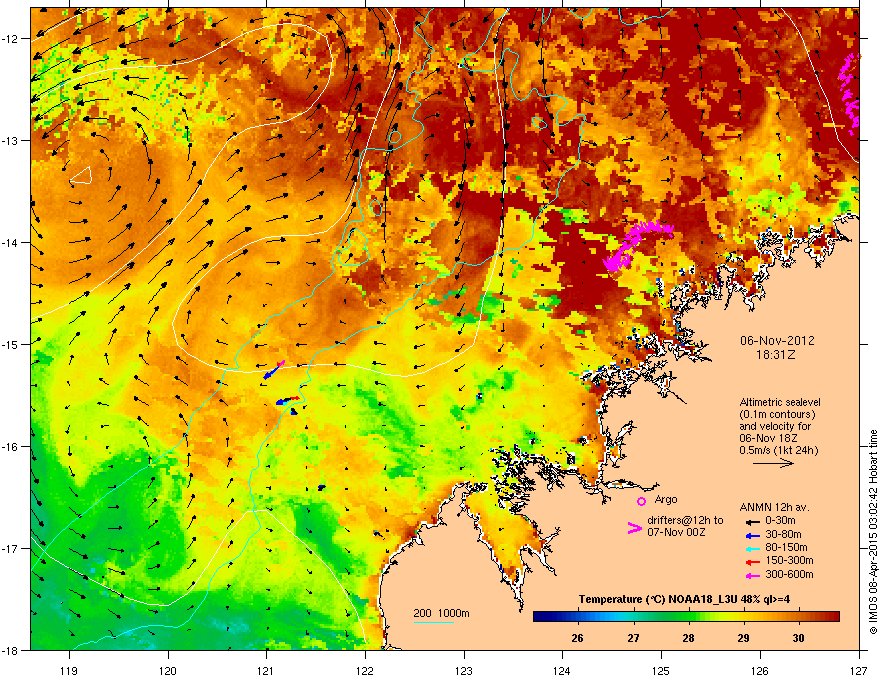880x680 pixels.
Task: Click the '07-Nov 00Z' legend text
Action: point(676,532)
